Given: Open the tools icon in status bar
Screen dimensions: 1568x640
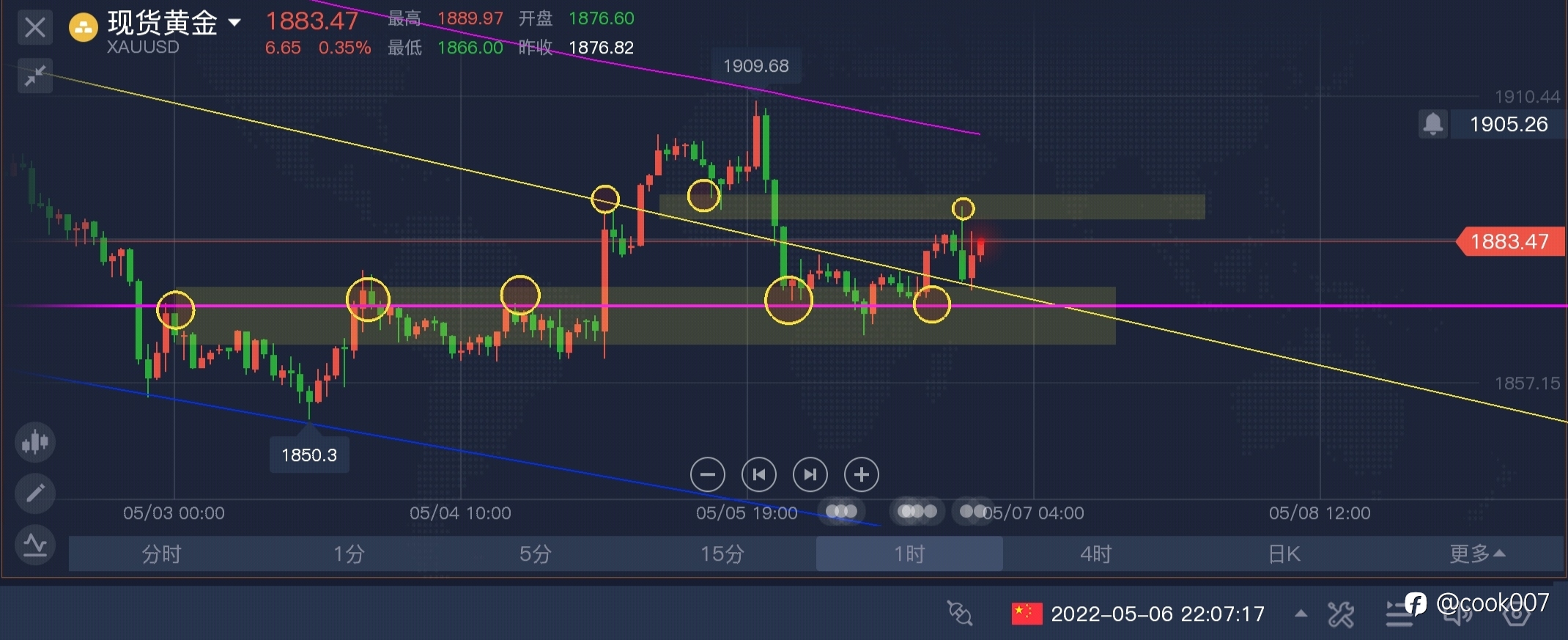Looking at the screenshot, I should 1341,614.
